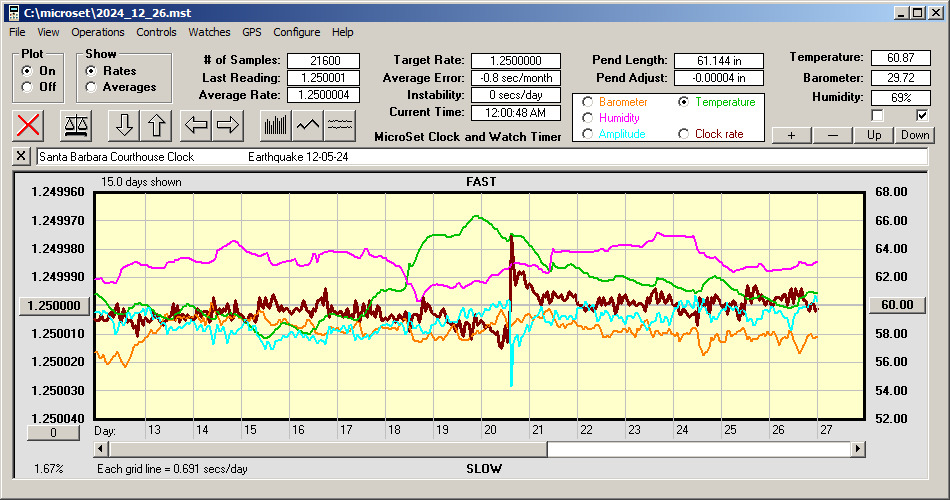Select the zigzag line graph style icon
The image size is (950, 500).
308,125
